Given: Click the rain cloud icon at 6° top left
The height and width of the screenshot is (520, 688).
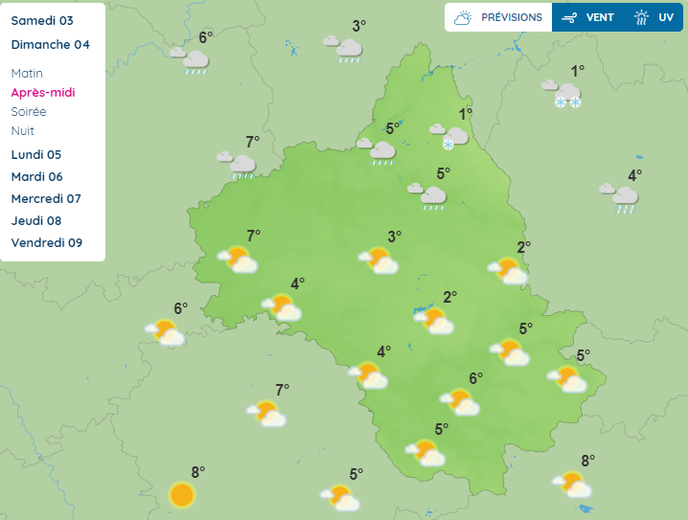Looking at the screenshot, I should (x=190, y=61).
